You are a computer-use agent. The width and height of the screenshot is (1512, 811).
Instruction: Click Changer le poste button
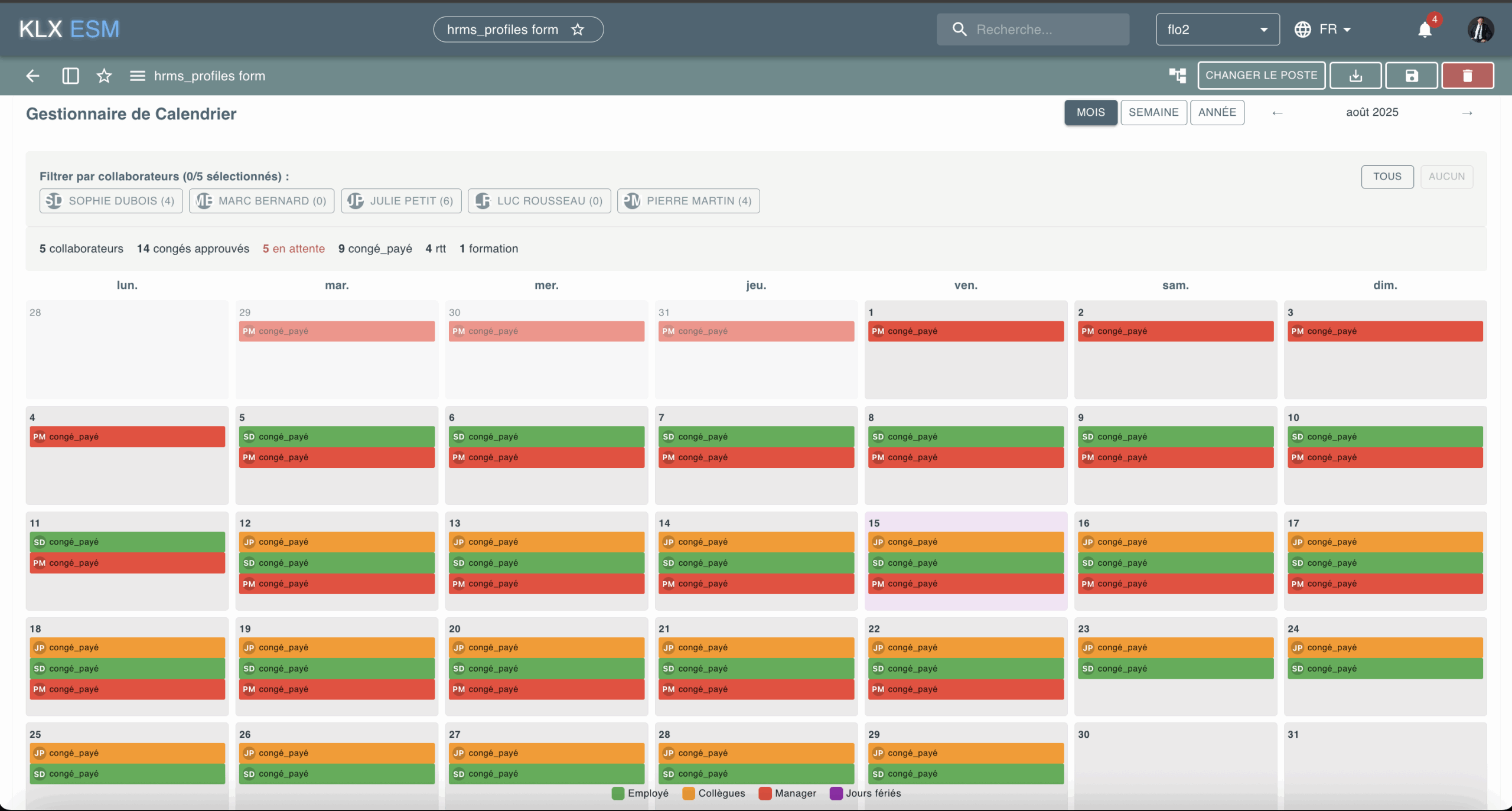tap(1261, 76)
